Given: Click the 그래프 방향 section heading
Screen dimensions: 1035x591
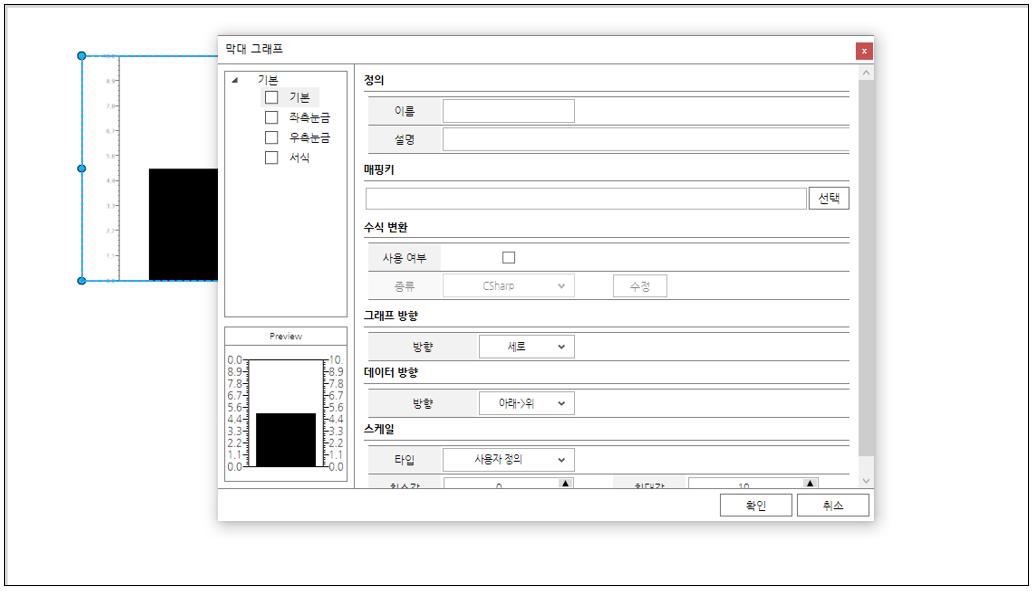Looking at the screenshot, I should click(391, 316).
